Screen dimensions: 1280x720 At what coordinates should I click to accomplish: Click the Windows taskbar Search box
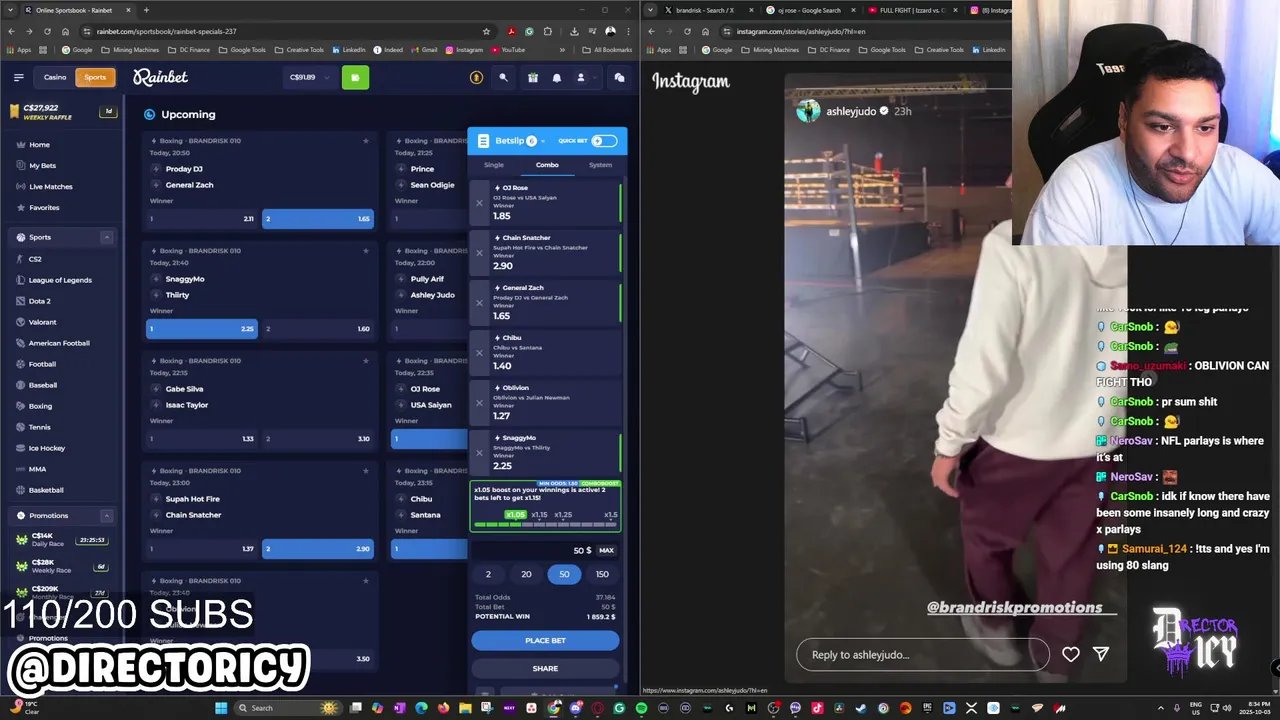290,708
